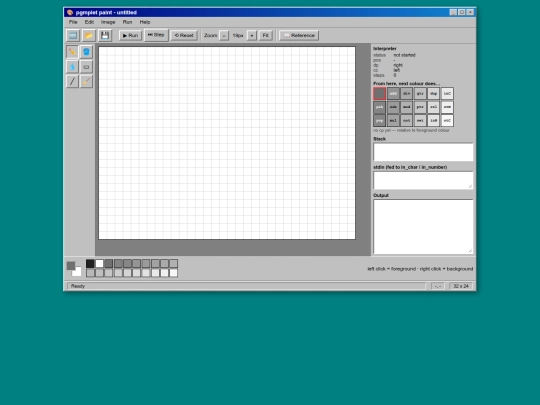Open a file with the folder icon
Screen dimensions: 540x405
89,35
